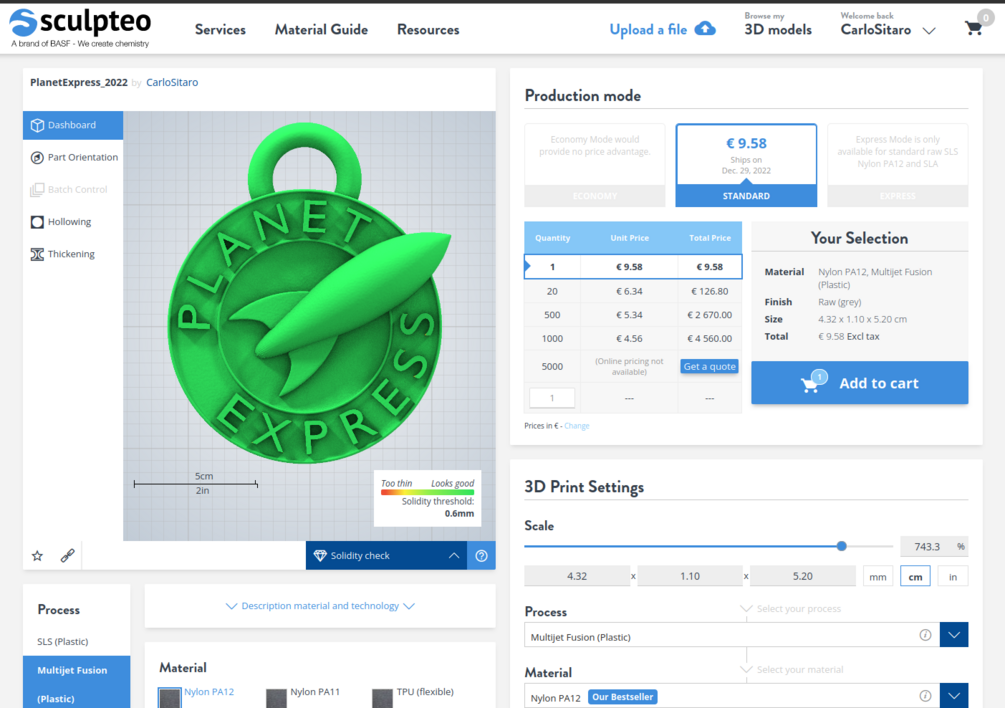
Task: Click the Nylon PA11 material swatch
Action: point(276,698)
